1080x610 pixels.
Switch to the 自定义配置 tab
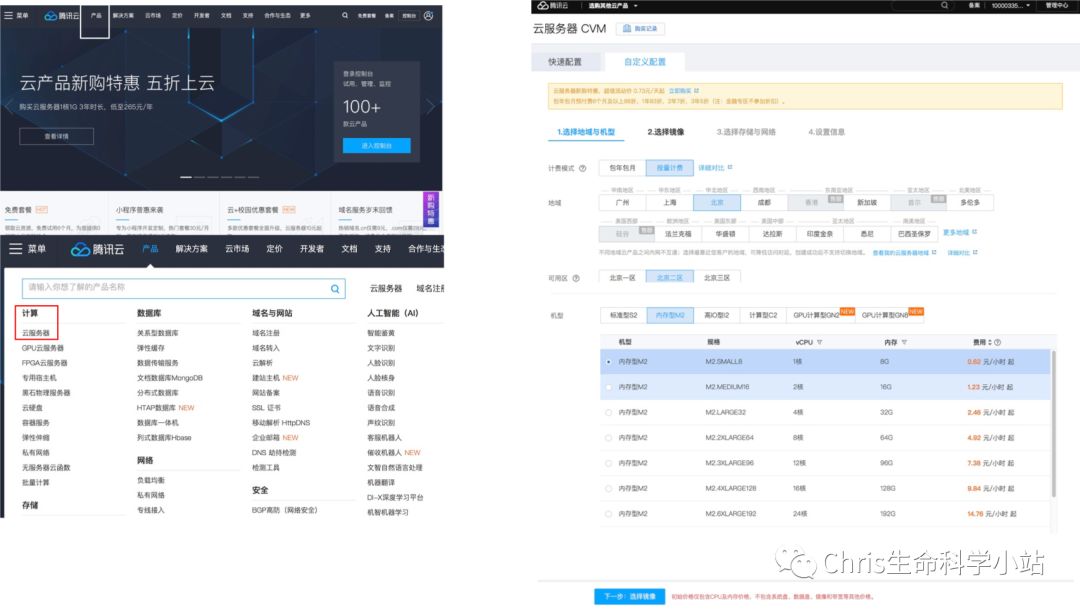pyautogui.click(x=645, y=62)
